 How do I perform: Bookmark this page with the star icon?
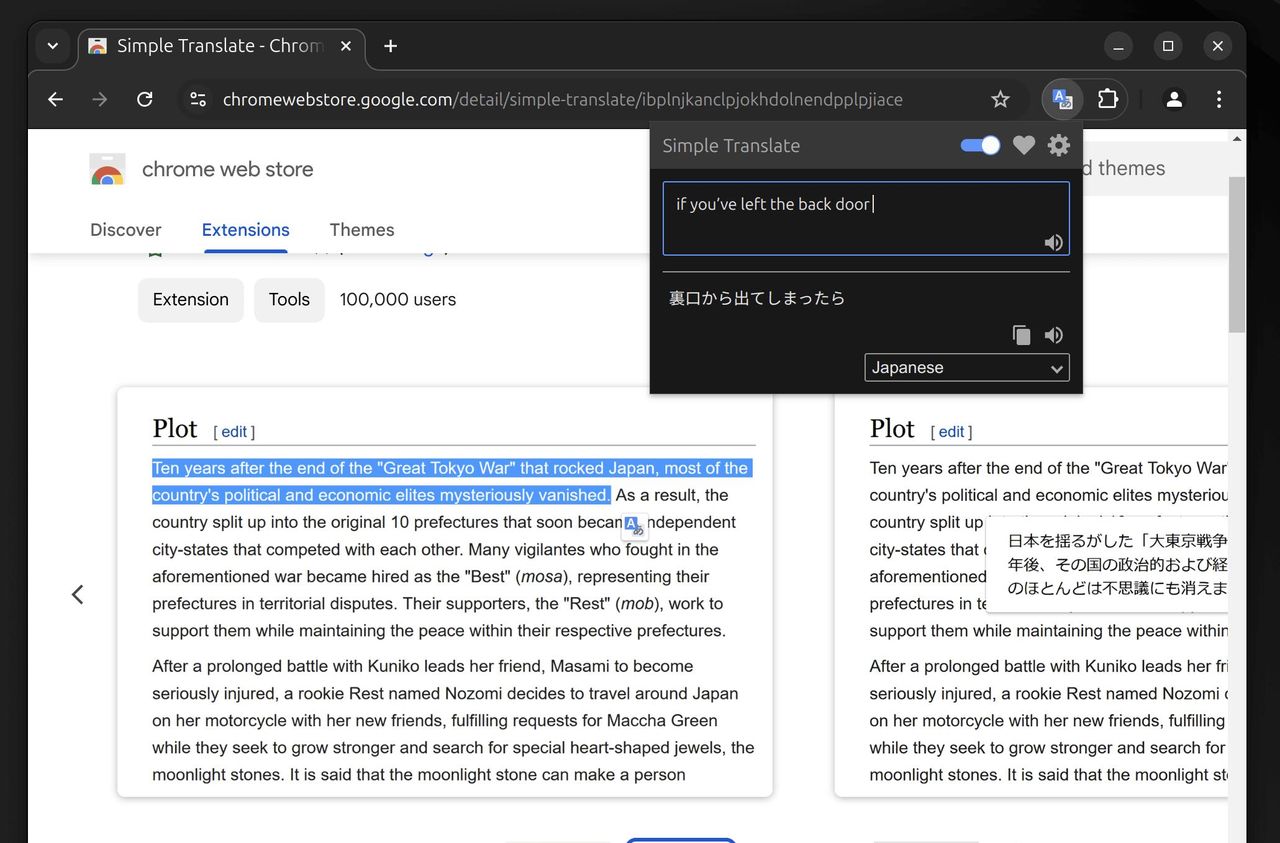[1000, 99]
